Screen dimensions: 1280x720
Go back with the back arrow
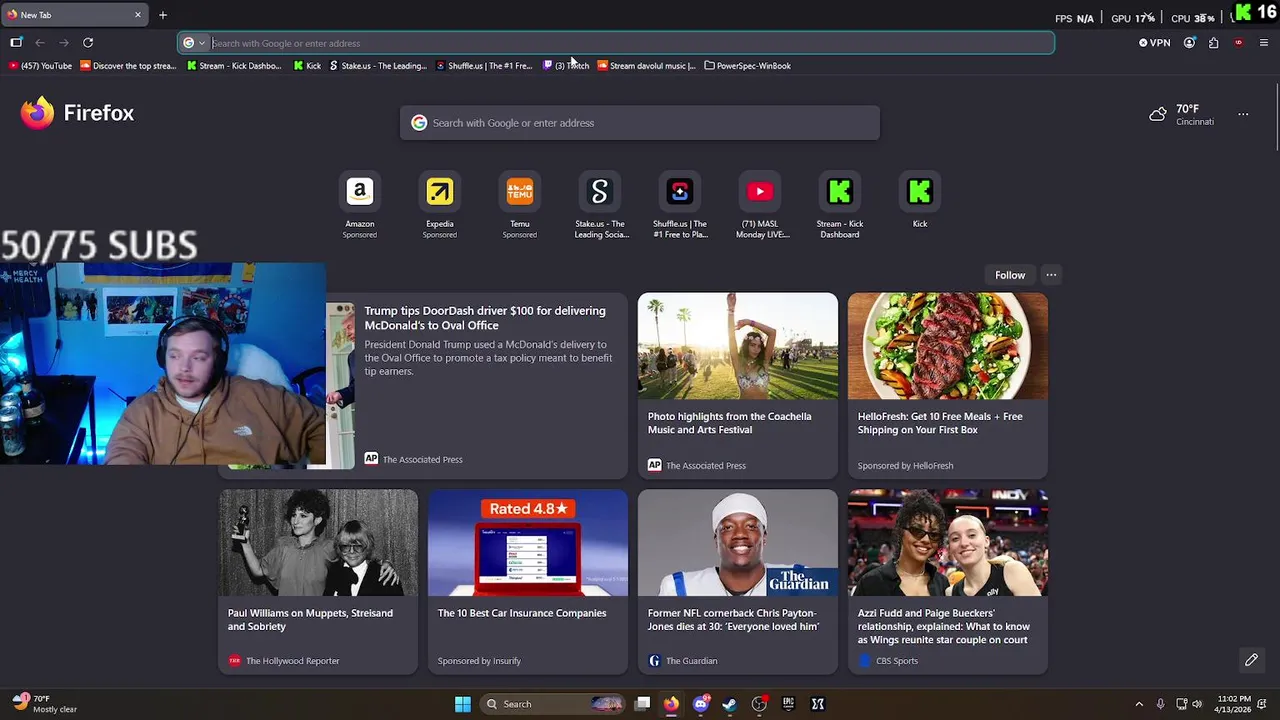(40, 43)
